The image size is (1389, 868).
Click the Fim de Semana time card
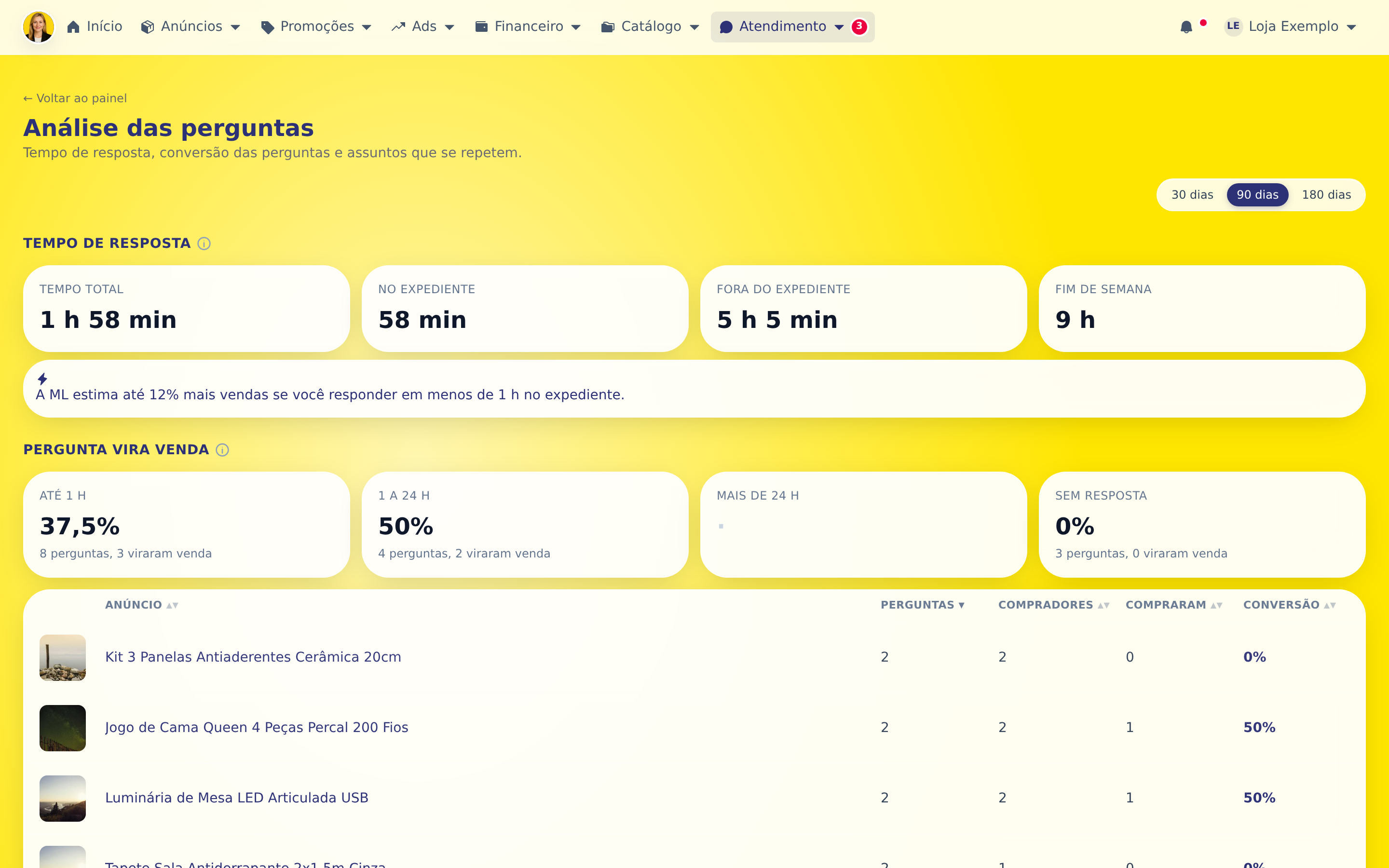click(1202, 309)
